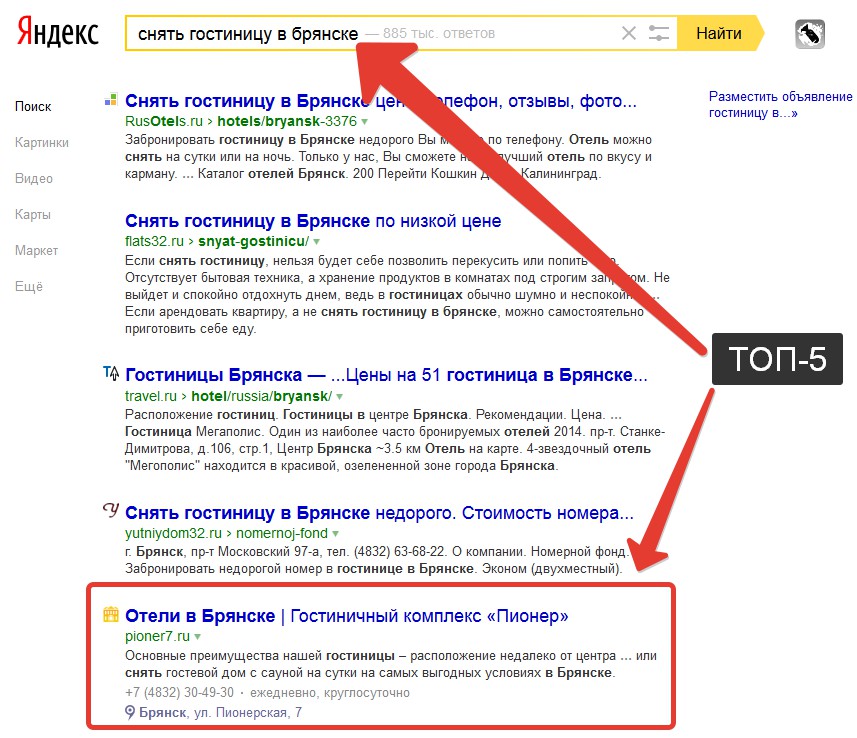Open result Снять гостиницу по низкой цене
The height and width of the screenshot is (738, 857).
coord(313,221)
